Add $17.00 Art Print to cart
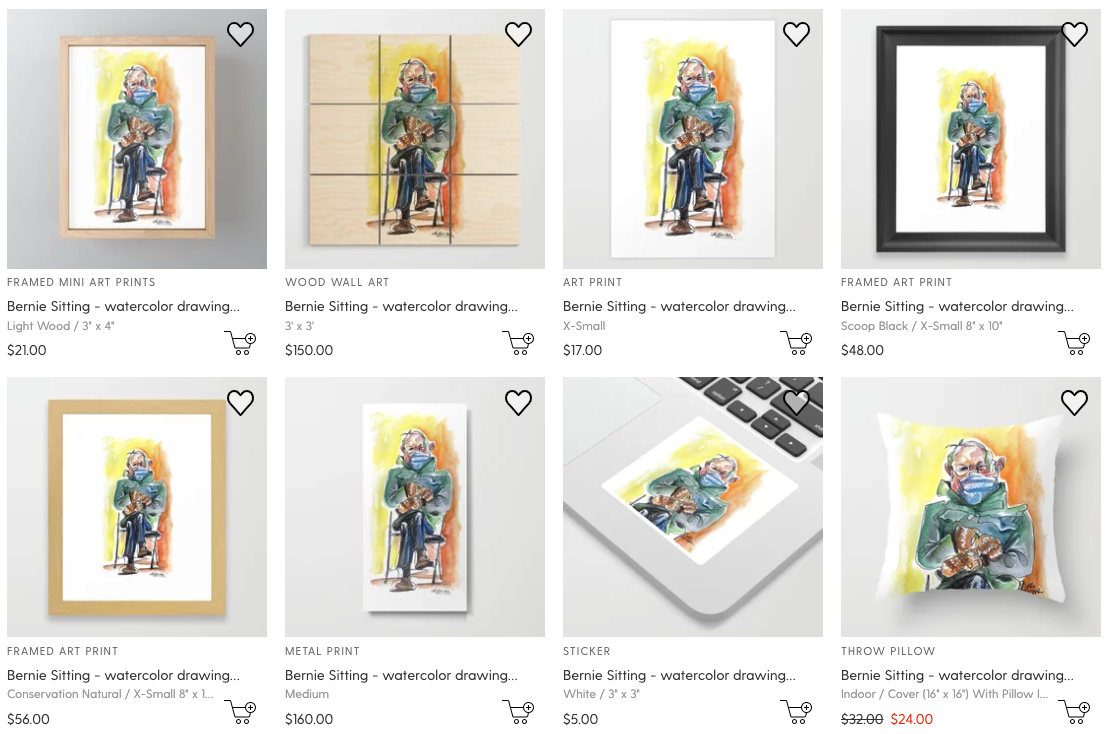Image resolution: width=1113 pixels, height=734 pixels. (796, 343)
